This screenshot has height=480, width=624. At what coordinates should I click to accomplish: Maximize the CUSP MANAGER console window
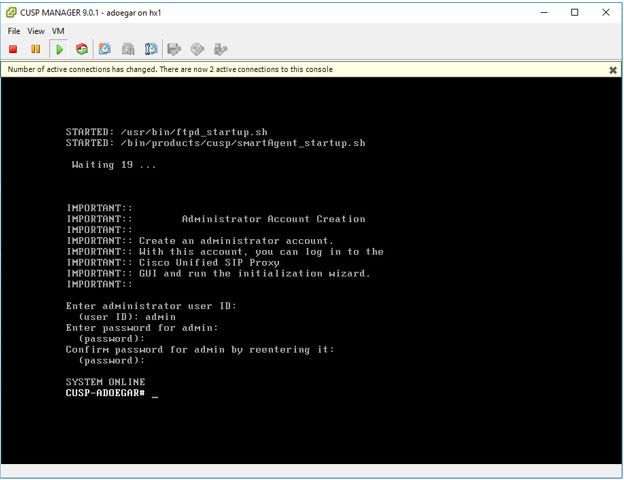pos(574,12)
